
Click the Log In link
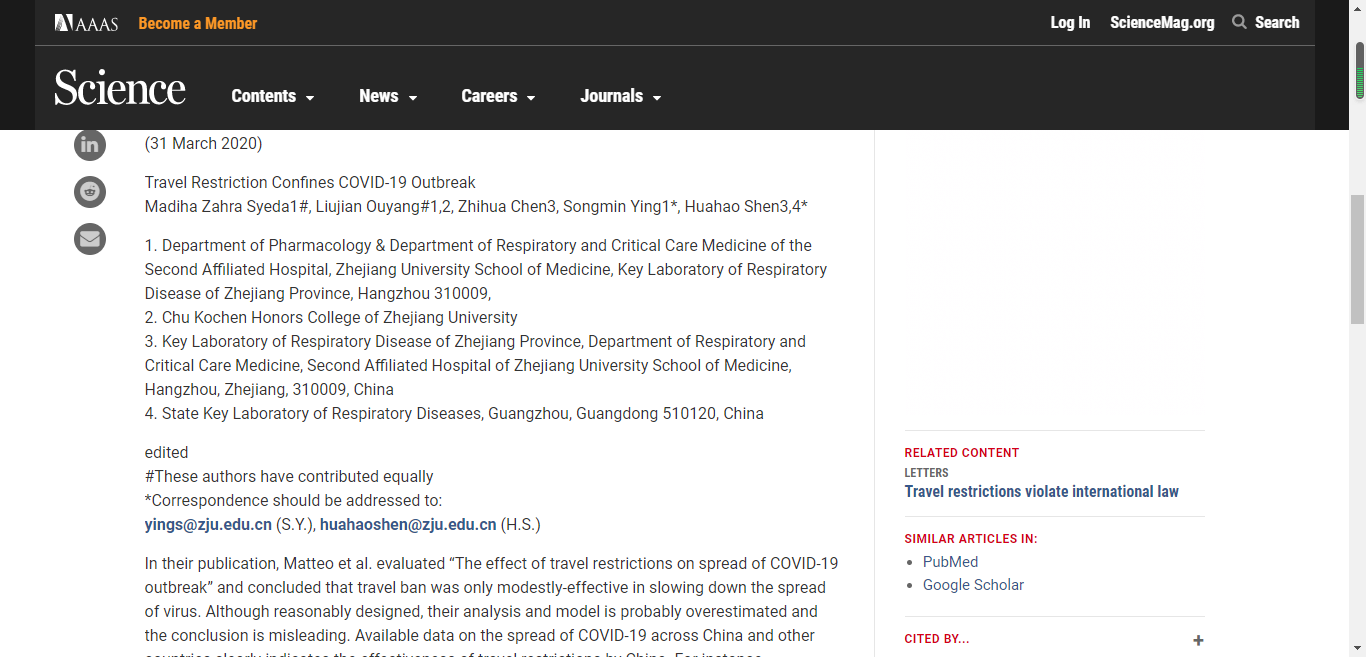pos(1070,22)
